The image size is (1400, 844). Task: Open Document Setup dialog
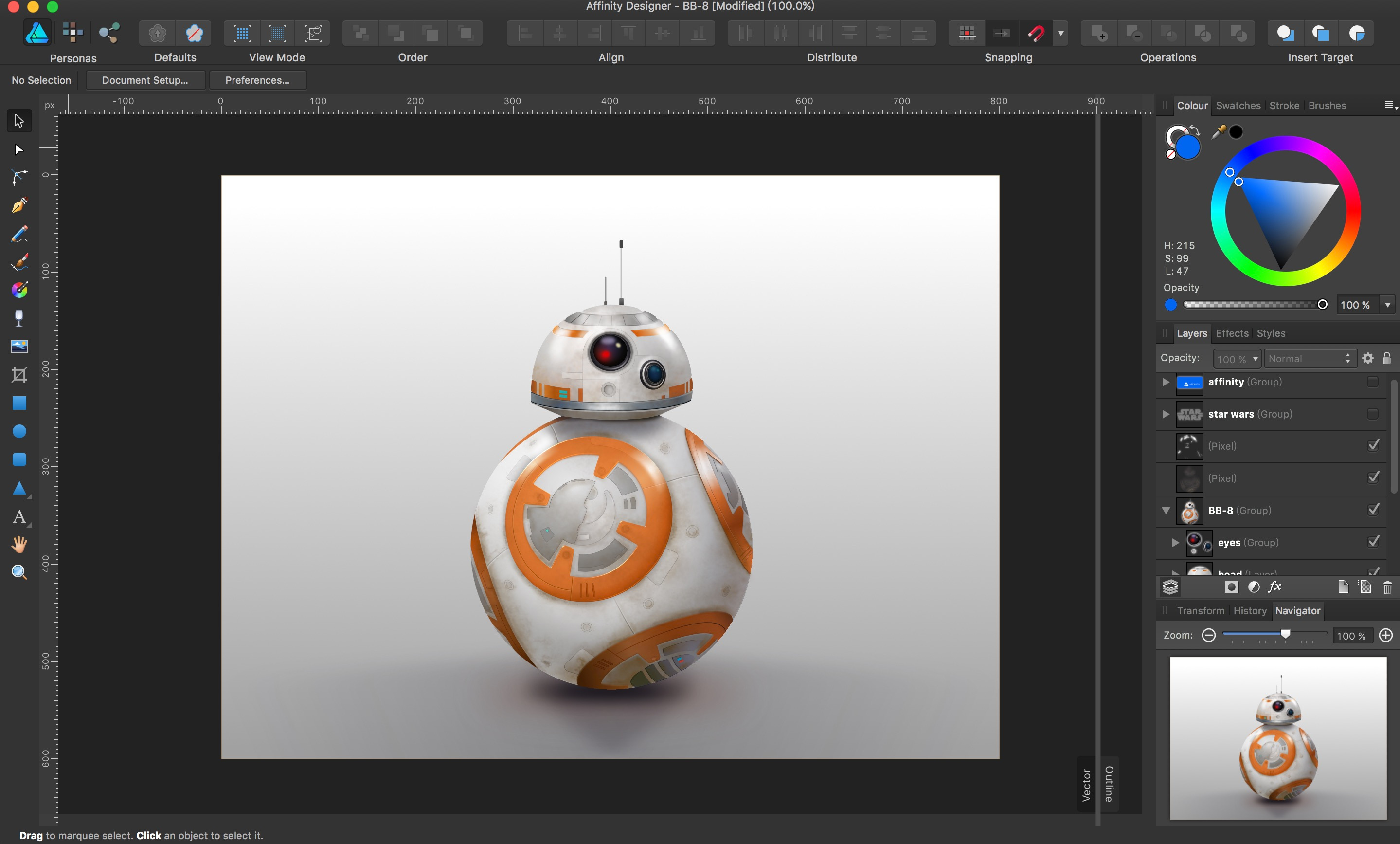click(x=145, y=80)
